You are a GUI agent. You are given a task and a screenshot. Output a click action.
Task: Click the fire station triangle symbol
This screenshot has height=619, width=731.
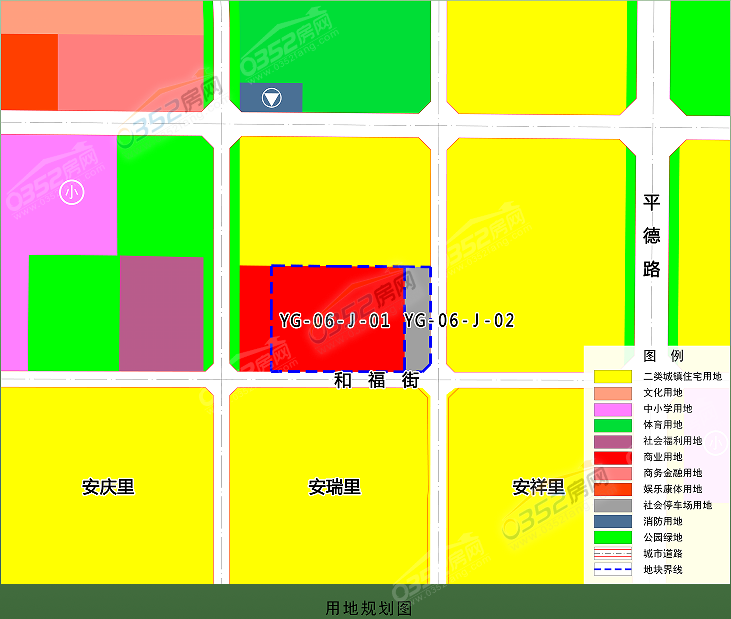tap(270, 98)
